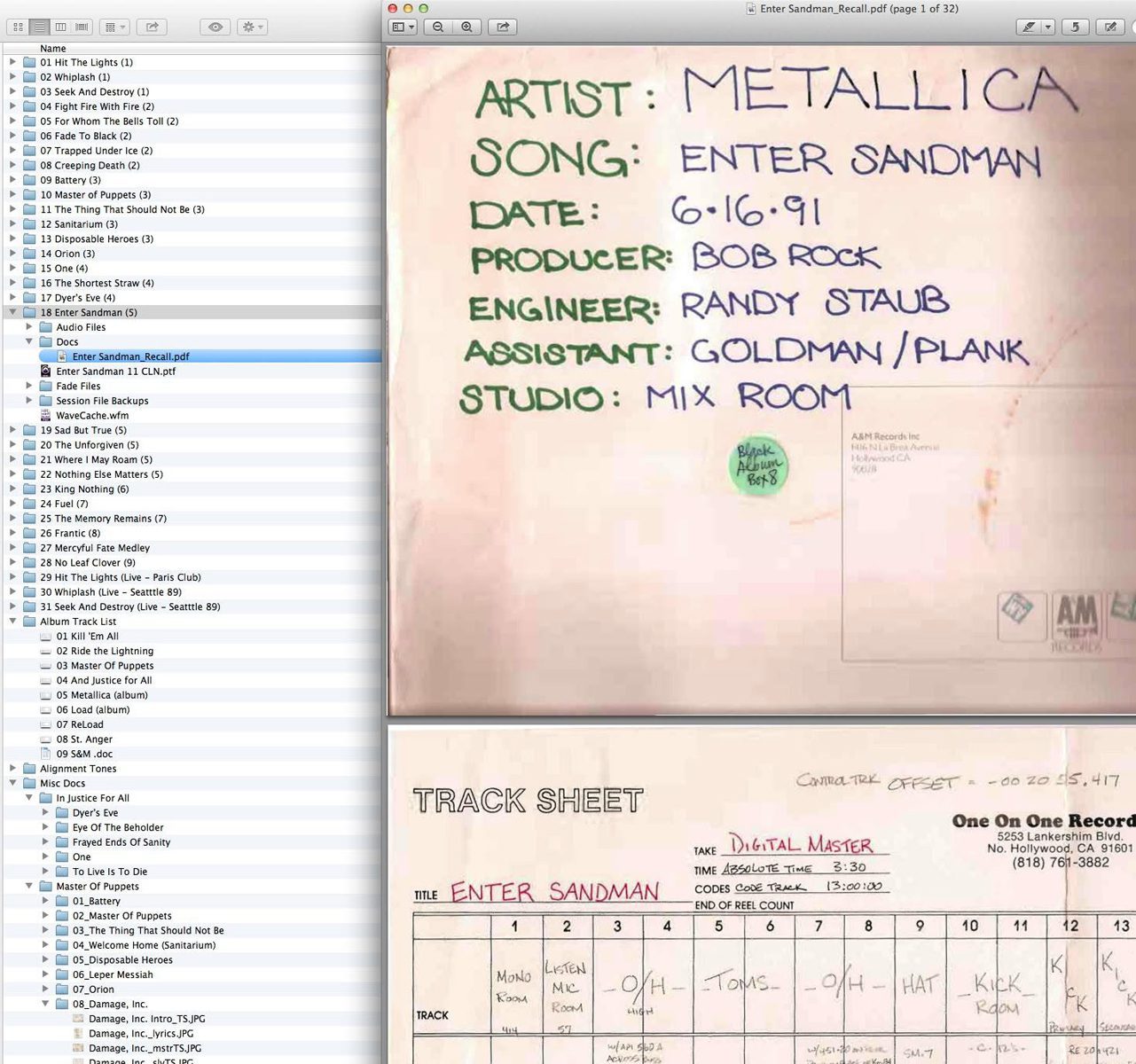Show the Preview edit toolbar
The image size is (1136, 1064).
click(x=1109, y=27)
